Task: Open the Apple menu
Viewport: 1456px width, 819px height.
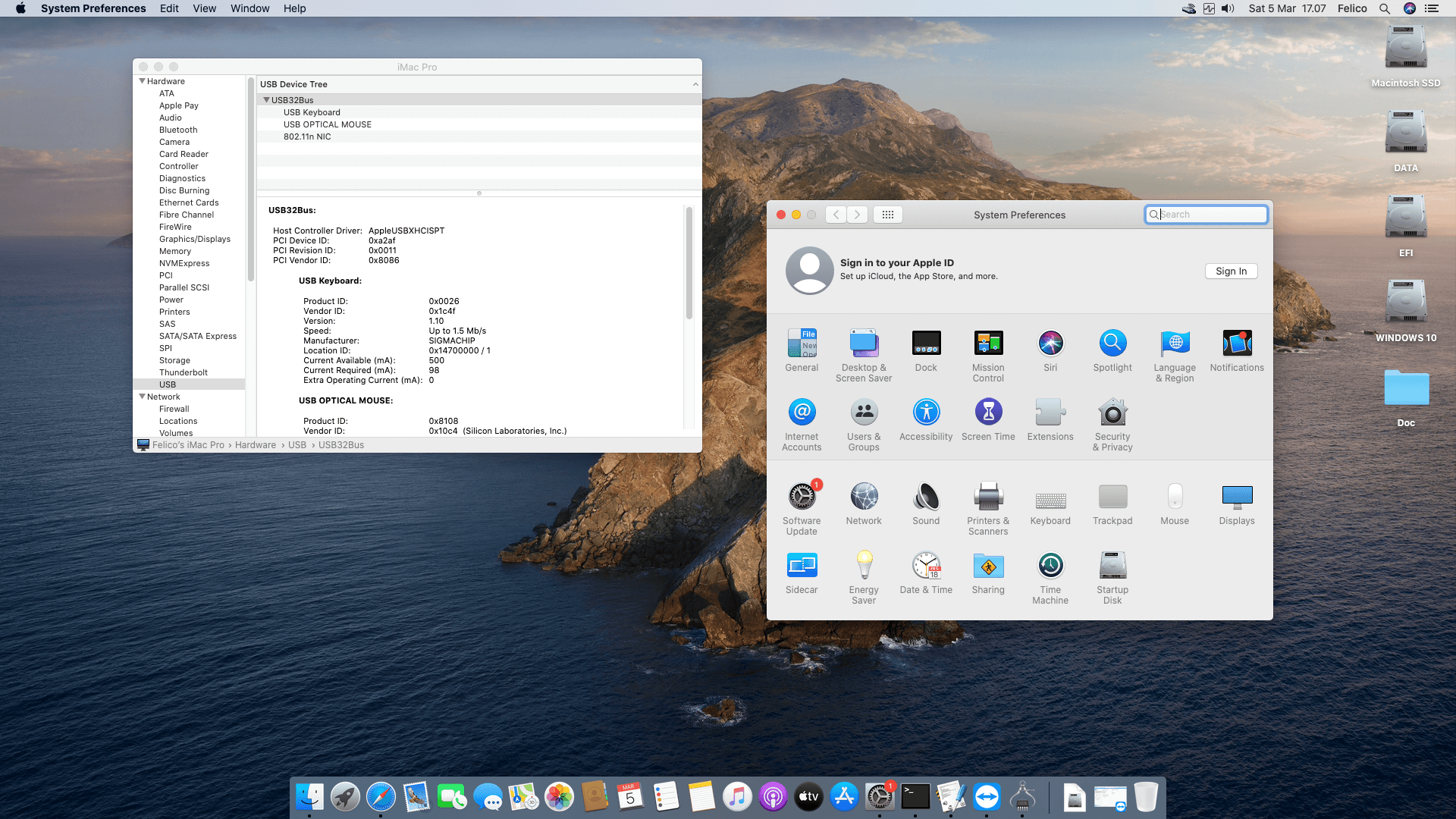Action: 20,8
